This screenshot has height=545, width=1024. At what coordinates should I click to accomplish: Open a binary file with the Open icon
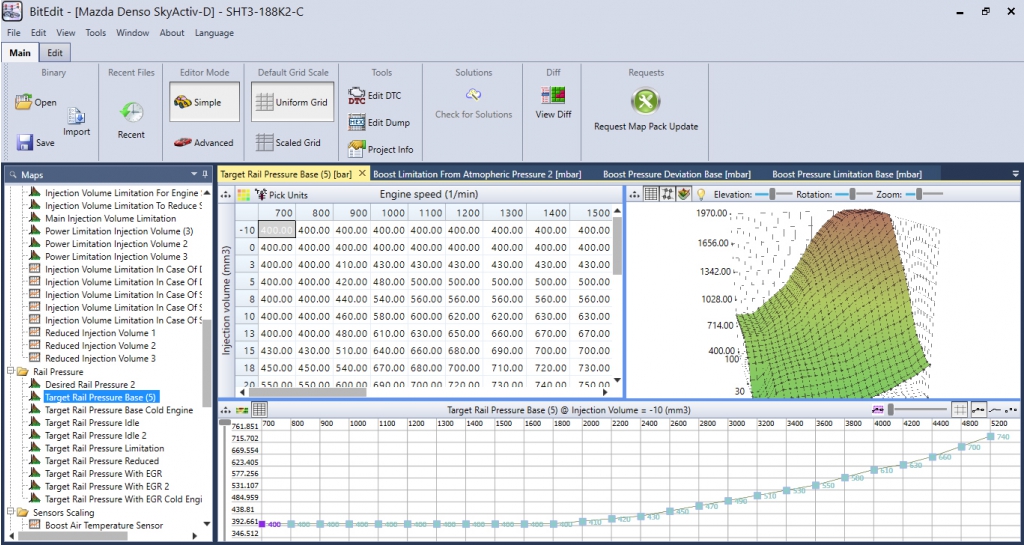tap(24, 102)
